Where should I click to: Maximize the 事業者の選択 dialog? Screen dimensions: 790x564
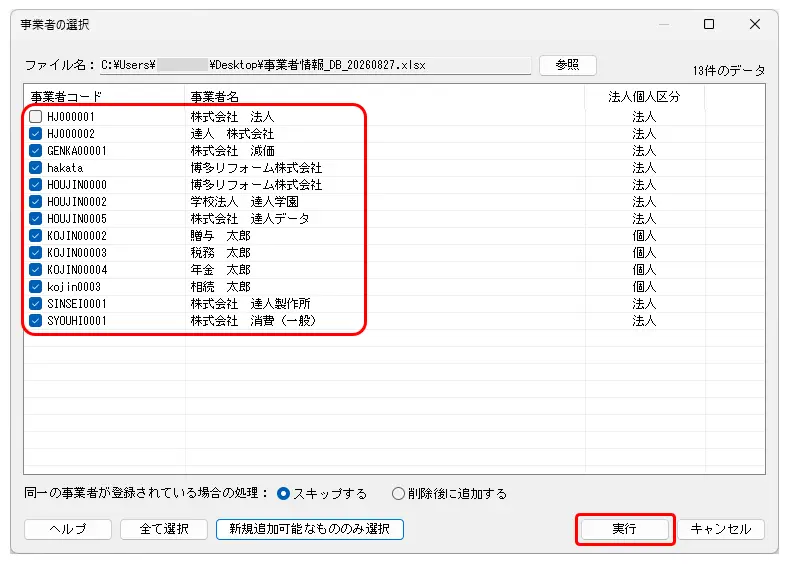pos(709,24)
